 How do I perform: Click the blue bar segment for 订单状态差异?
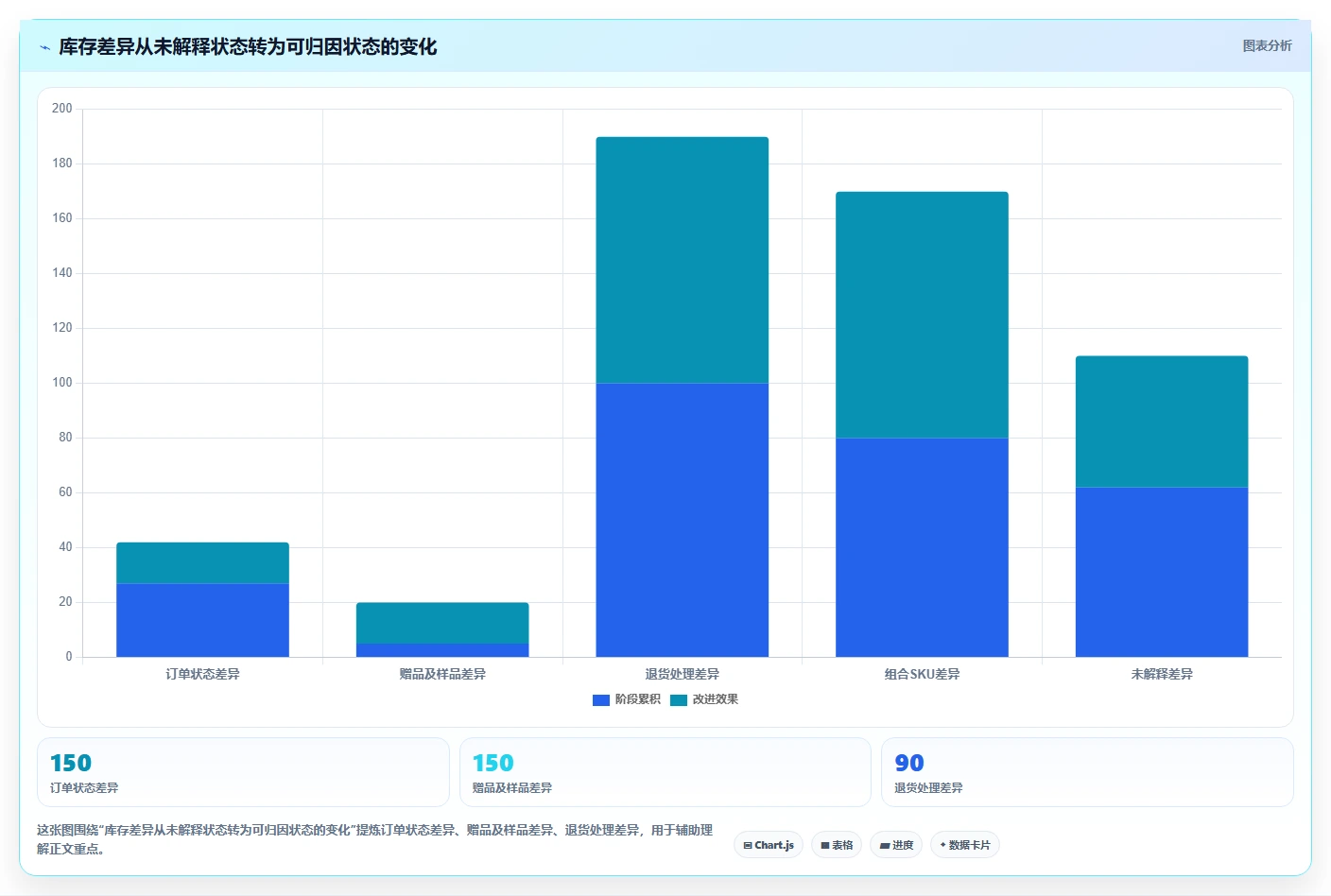click(x=202, y=620)
